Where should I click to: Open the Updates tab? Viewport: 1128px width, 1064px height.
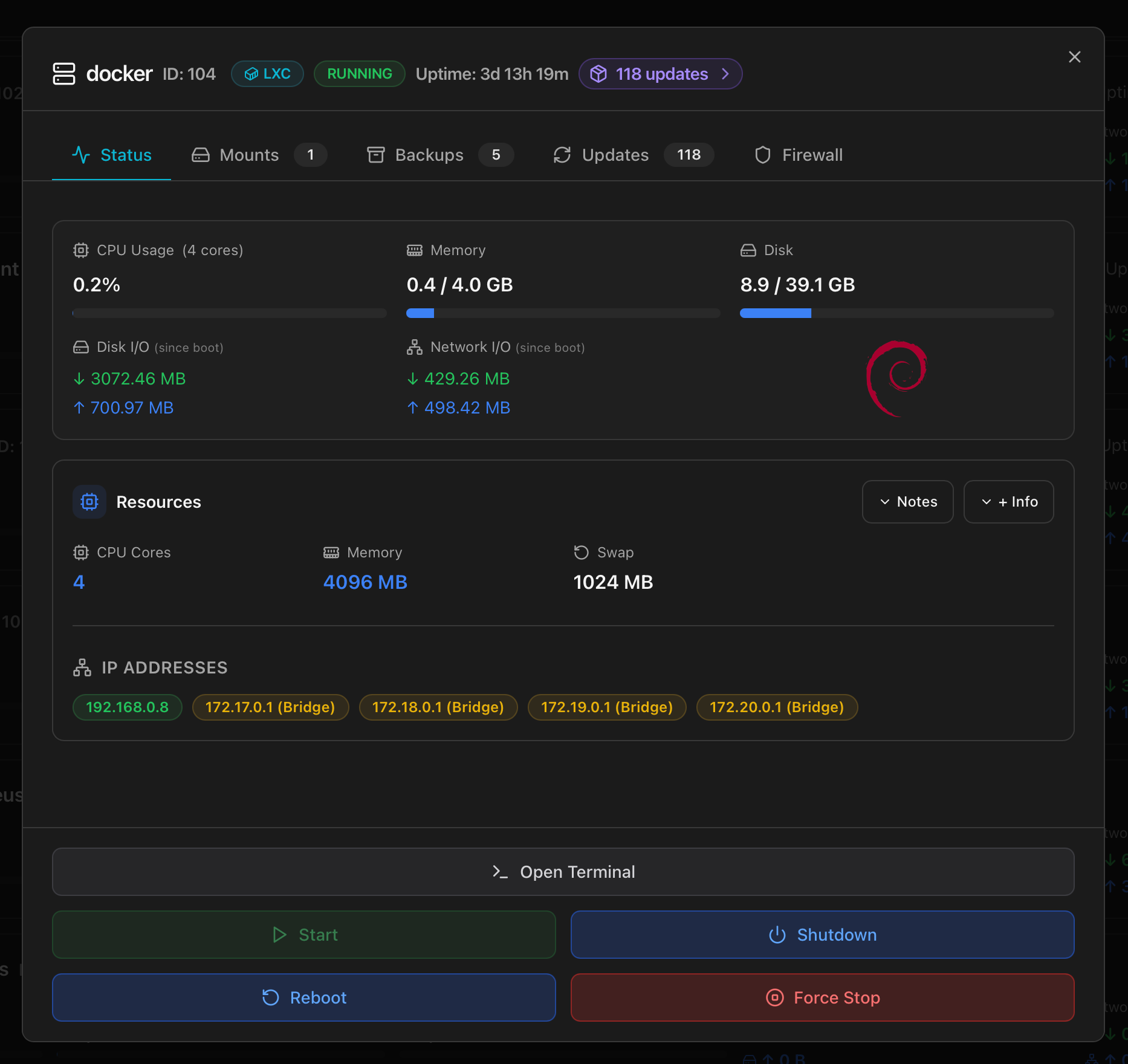coord(633,155)
